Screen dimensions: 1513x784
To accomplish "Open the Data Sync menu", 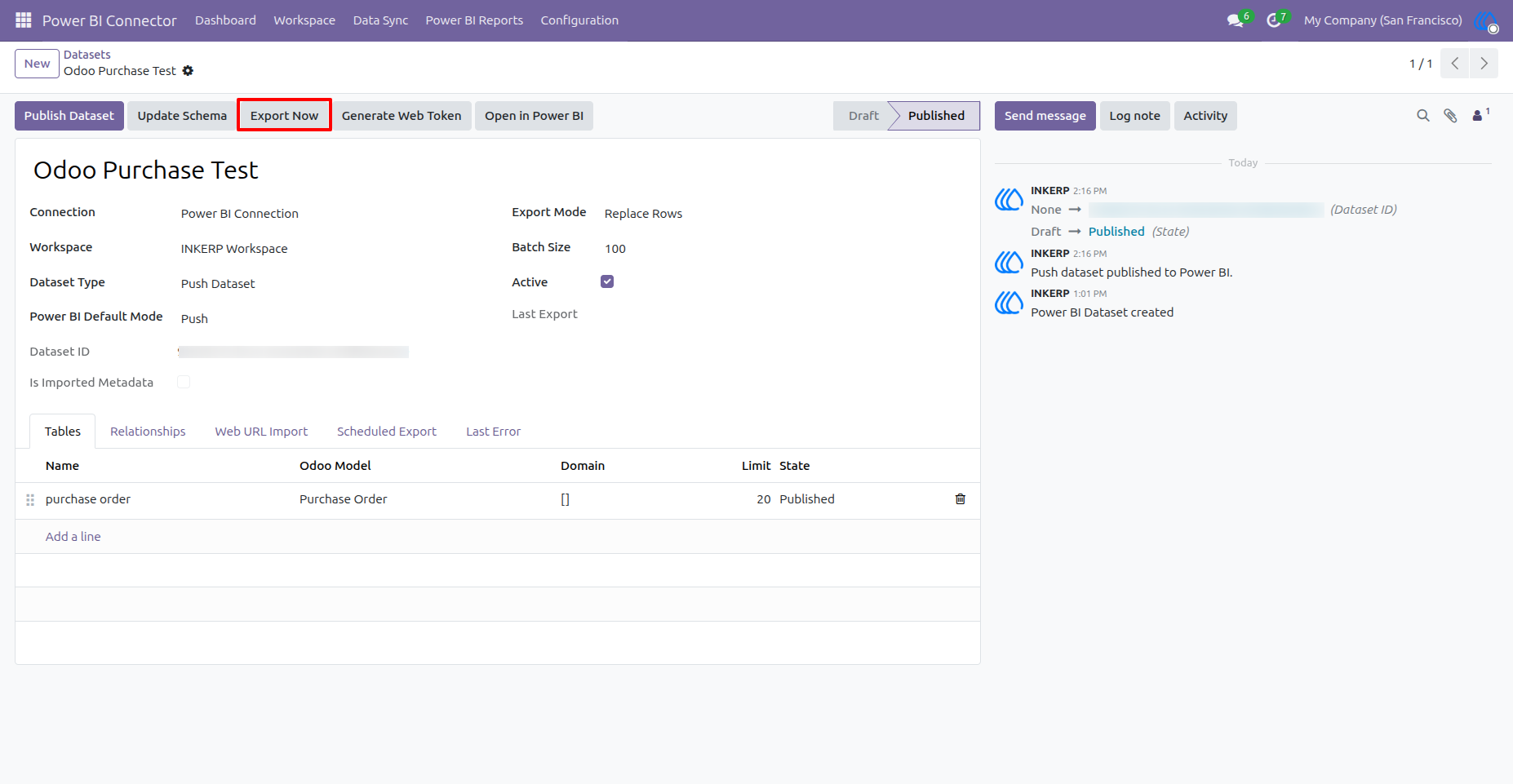I will pos(380,20).
